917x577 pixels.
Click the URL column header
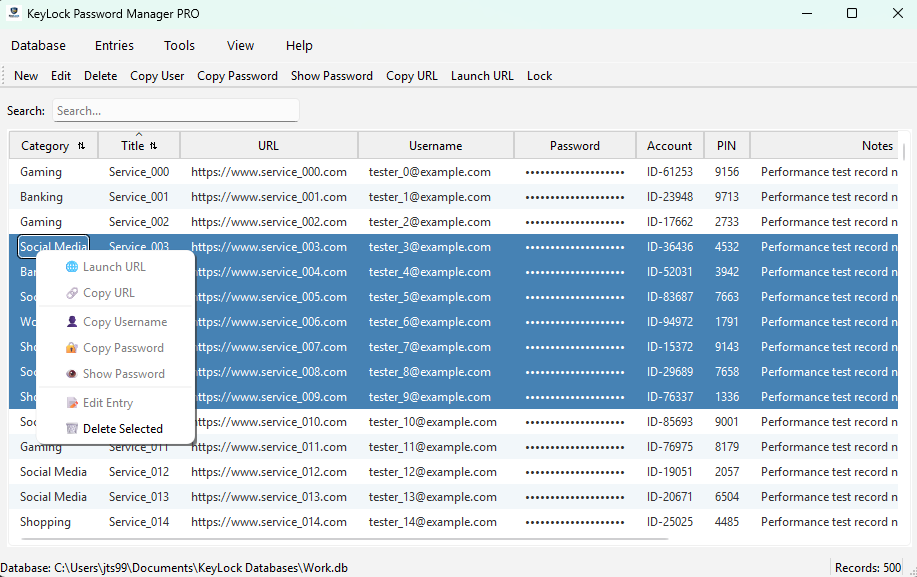point(269,146)
